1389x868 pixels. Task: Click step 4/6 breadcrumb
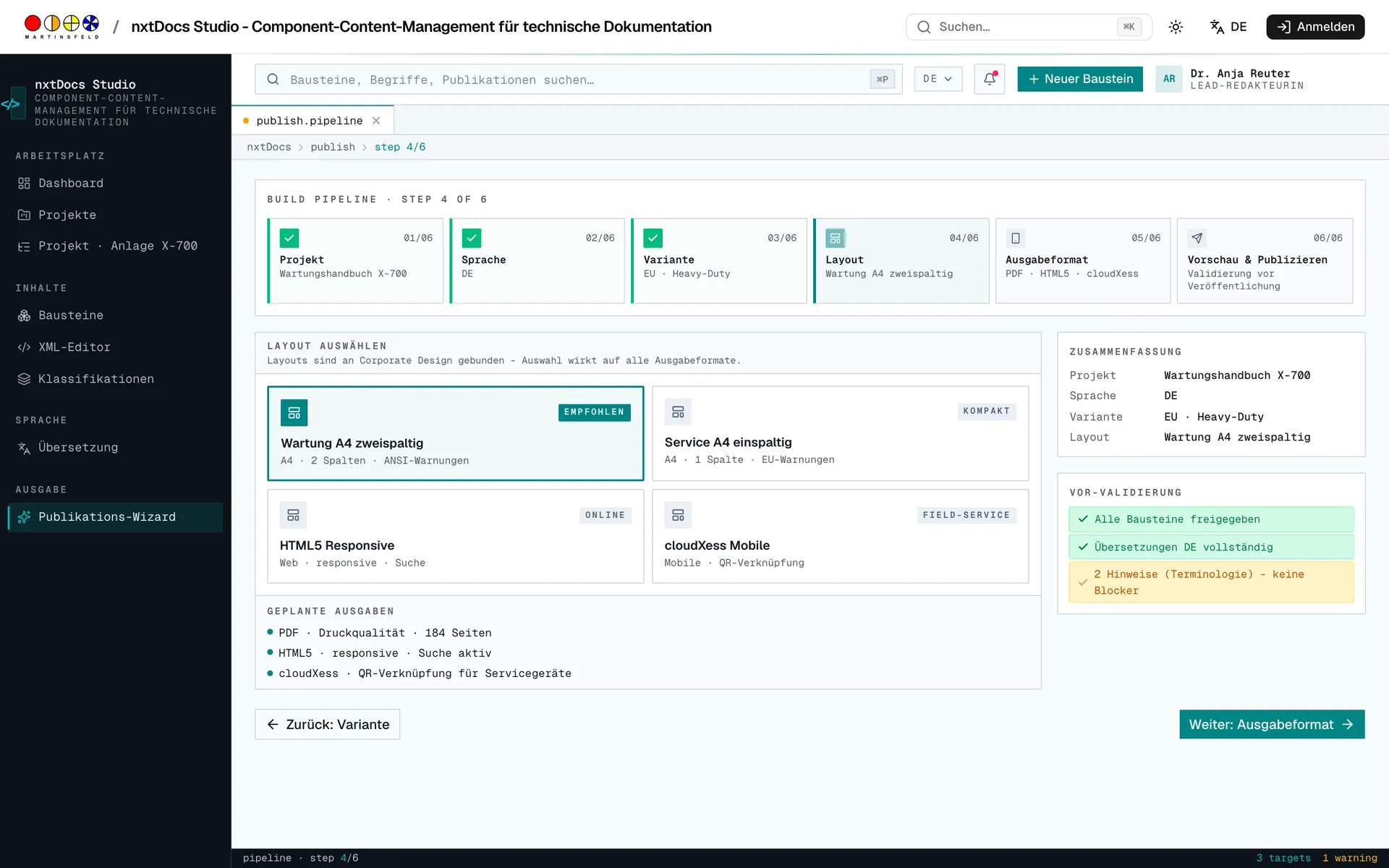coord(399,147)
